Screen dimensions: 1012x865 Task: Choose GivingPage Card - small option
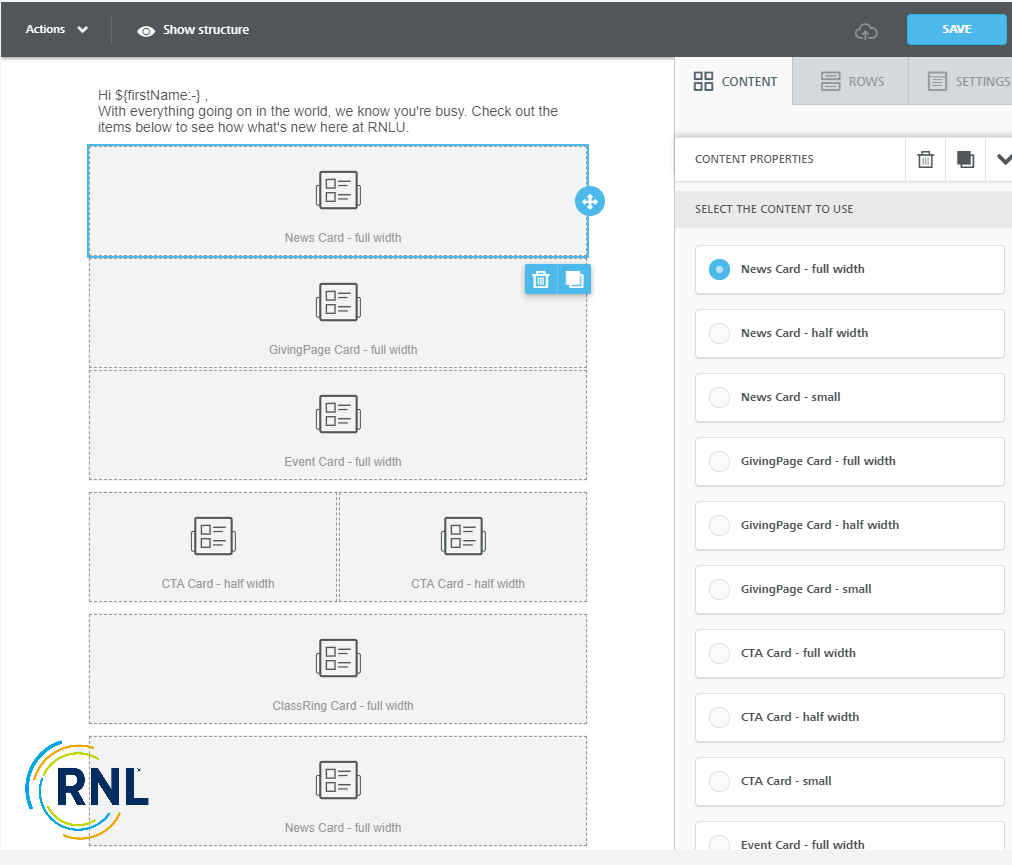[x=849, y=589]
